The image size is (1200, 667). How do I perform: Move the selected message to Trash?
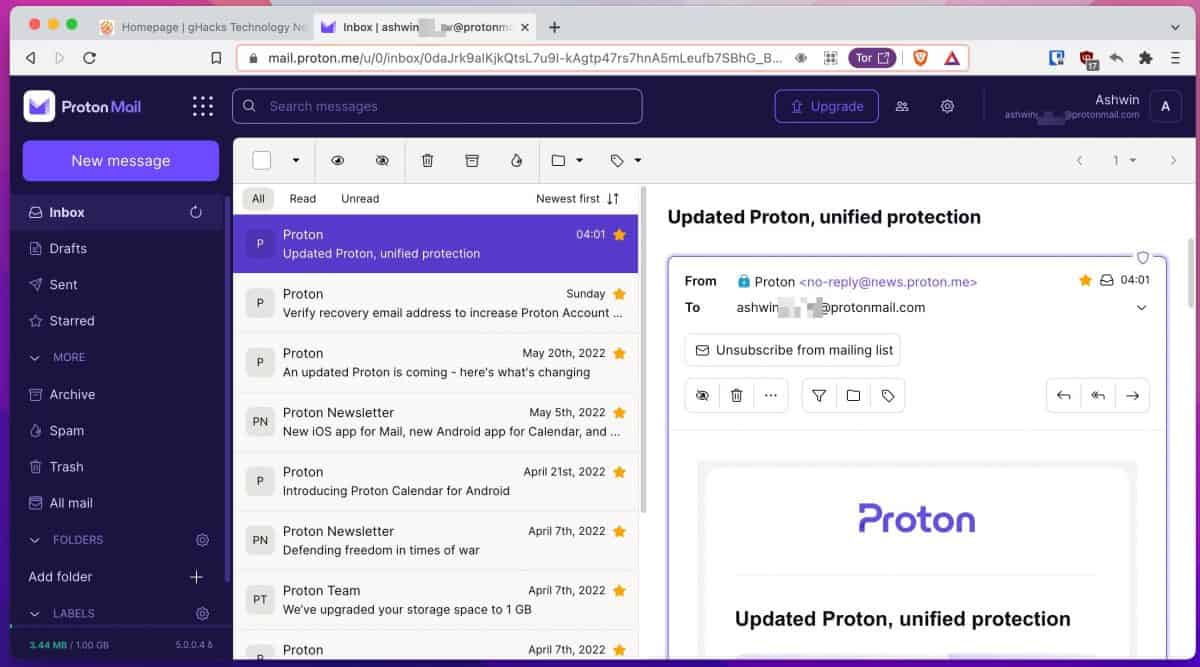coord(427,160)
